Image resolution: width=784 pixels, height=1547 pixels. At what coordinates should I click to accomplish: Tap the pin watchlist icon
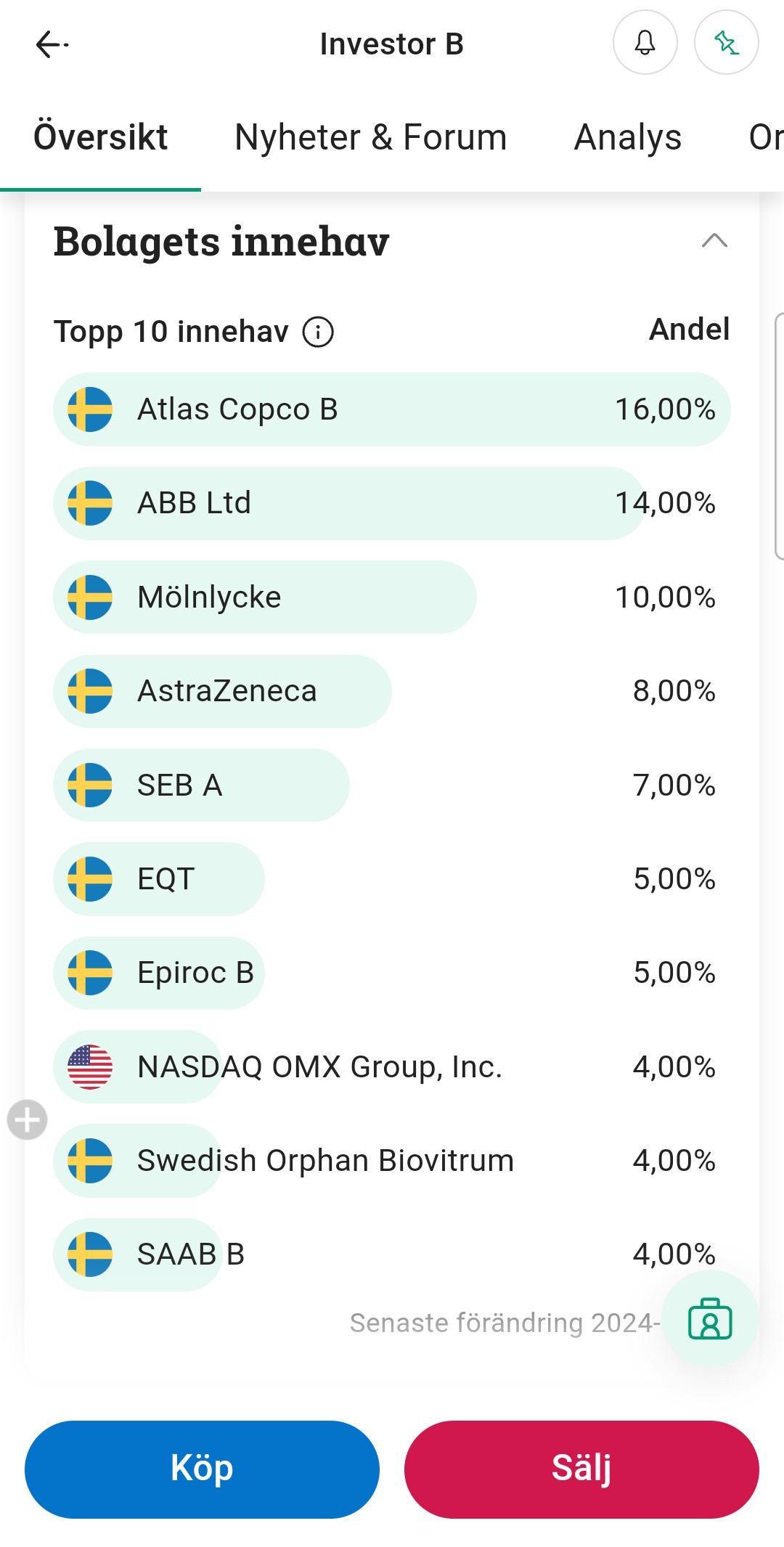click(x=727, y=43)
